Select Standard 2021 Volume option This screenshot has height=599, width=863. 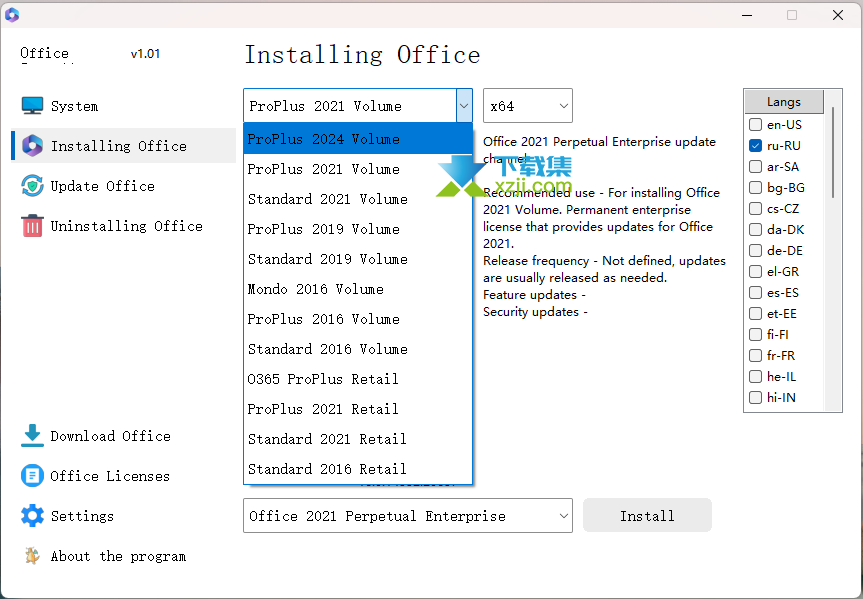tap(358, 199)
